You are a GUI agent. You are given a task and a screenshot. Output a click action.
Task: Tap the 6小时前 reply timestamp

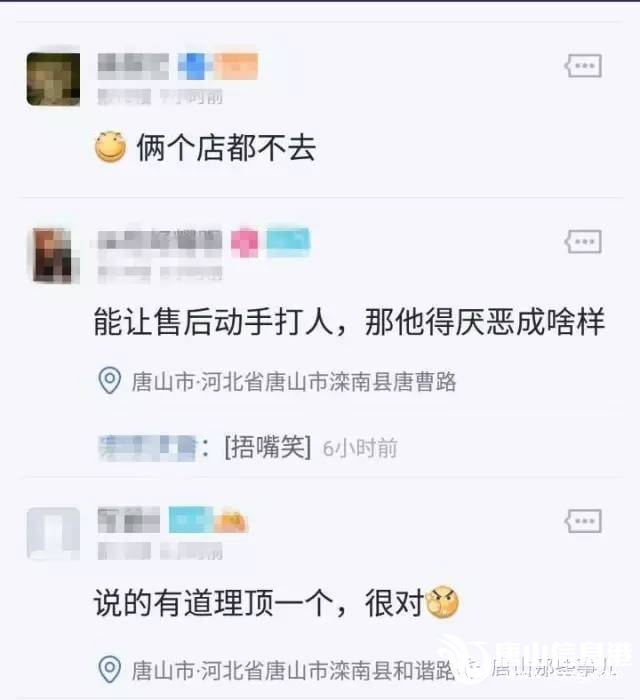click(360, 448)
